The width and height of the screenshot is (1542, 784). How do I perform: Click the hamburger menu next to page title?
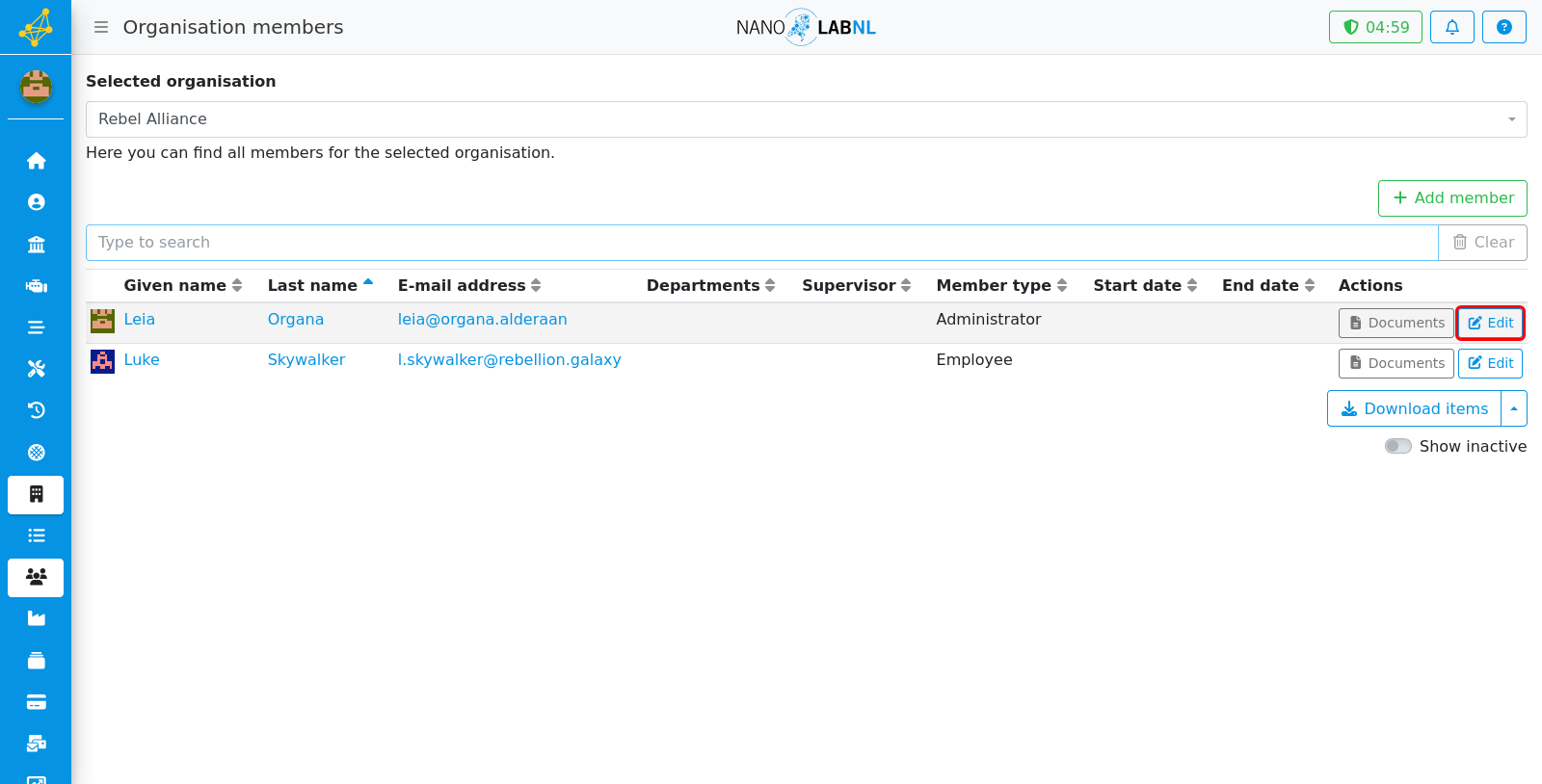click(x=101, y=27)
